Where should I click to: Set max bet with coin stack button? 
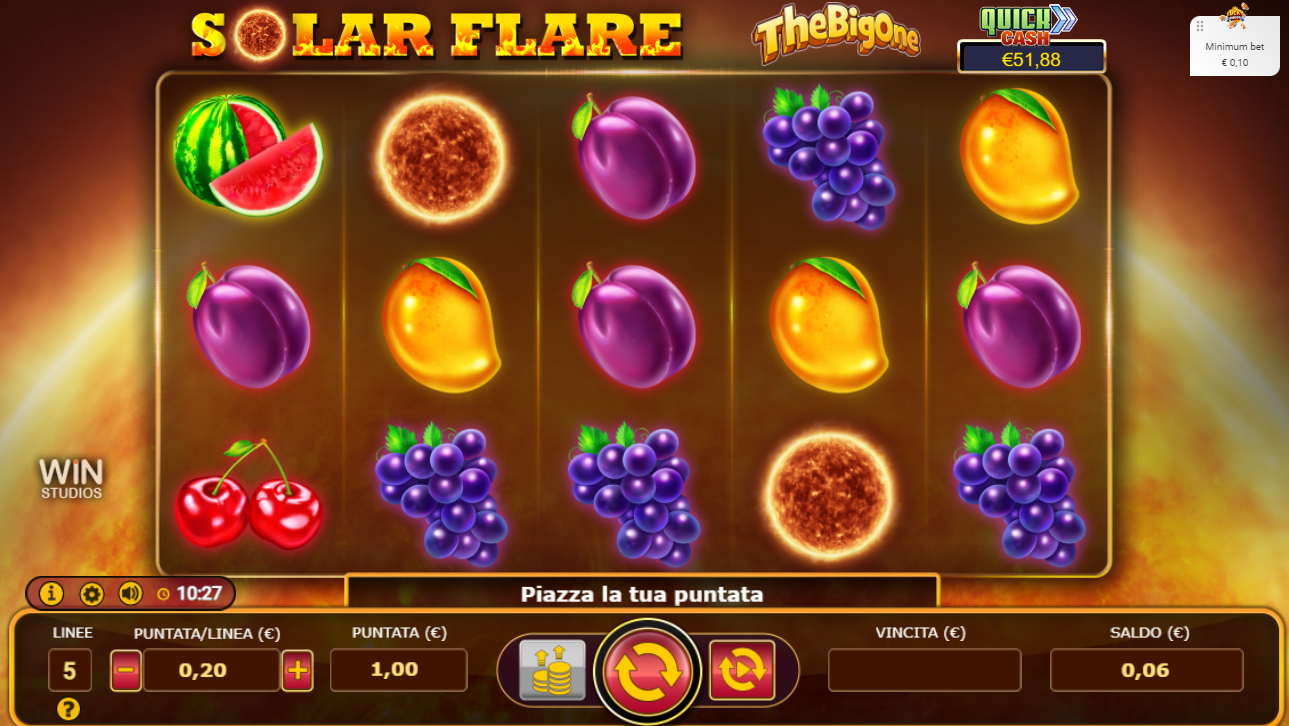pyautogui.click(x=553, y=670)
